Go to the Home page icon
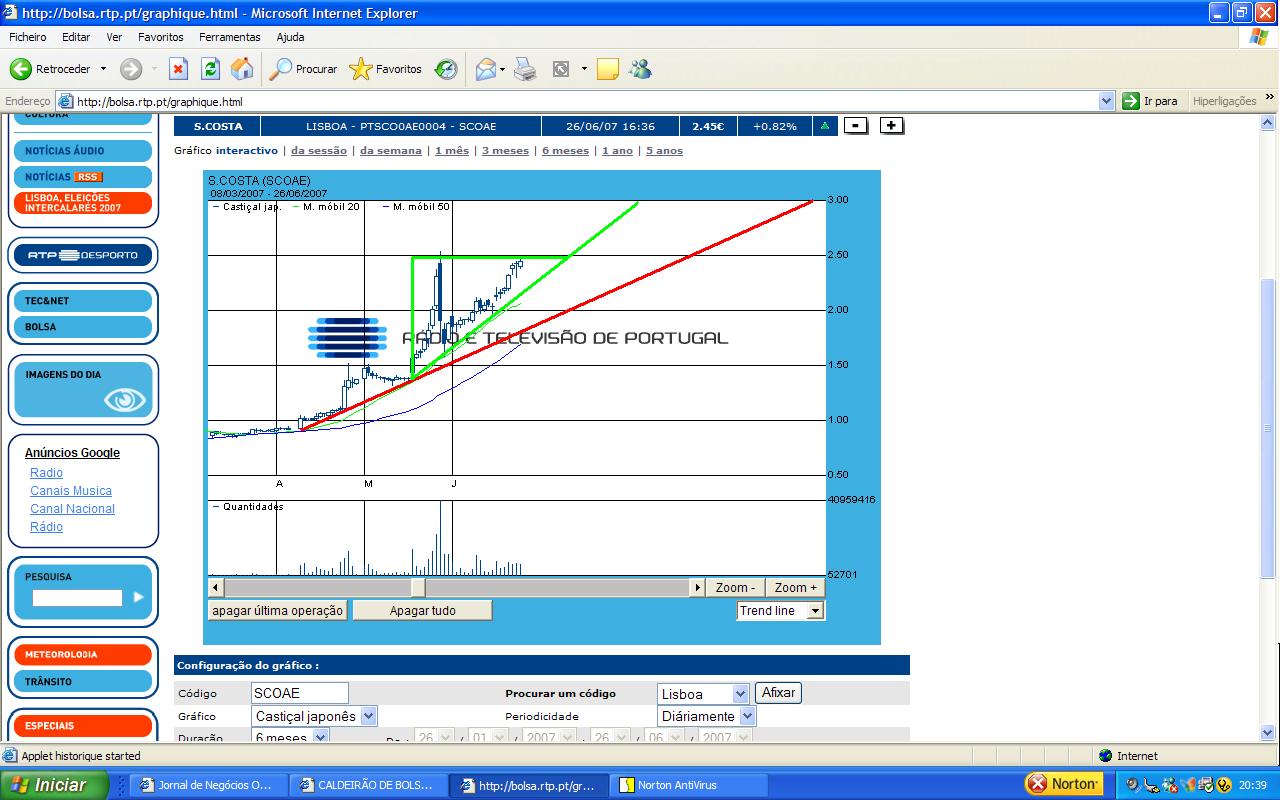This screenshot has height=800, width=1280. (242, 69)
